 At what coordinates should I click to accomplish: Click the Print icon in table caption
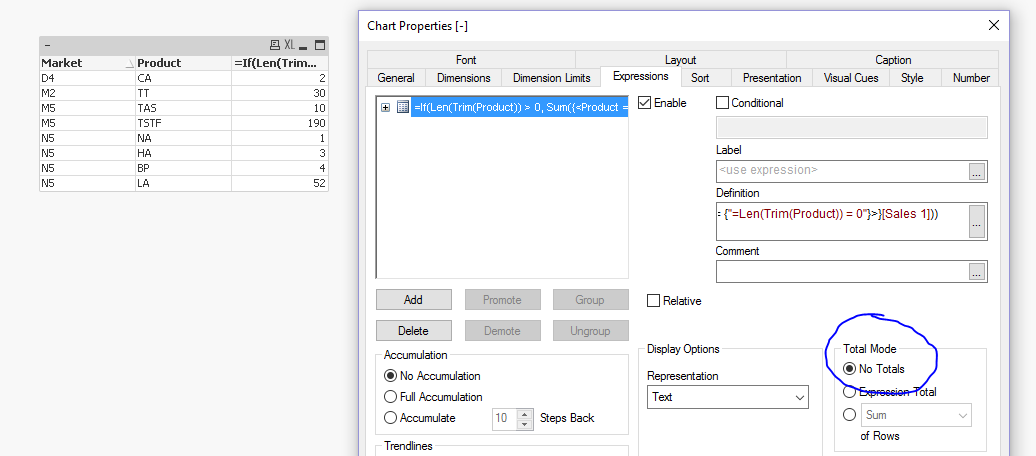pyautogui.click(x=275, y=45)
